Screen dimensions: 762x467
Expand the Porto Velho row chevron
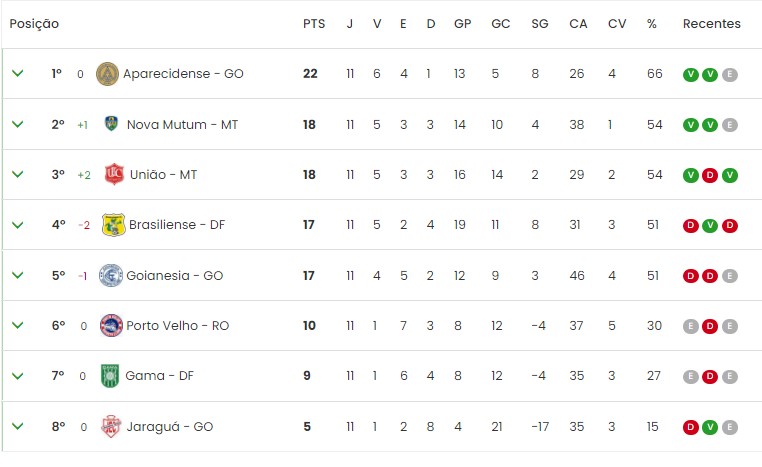17,325
